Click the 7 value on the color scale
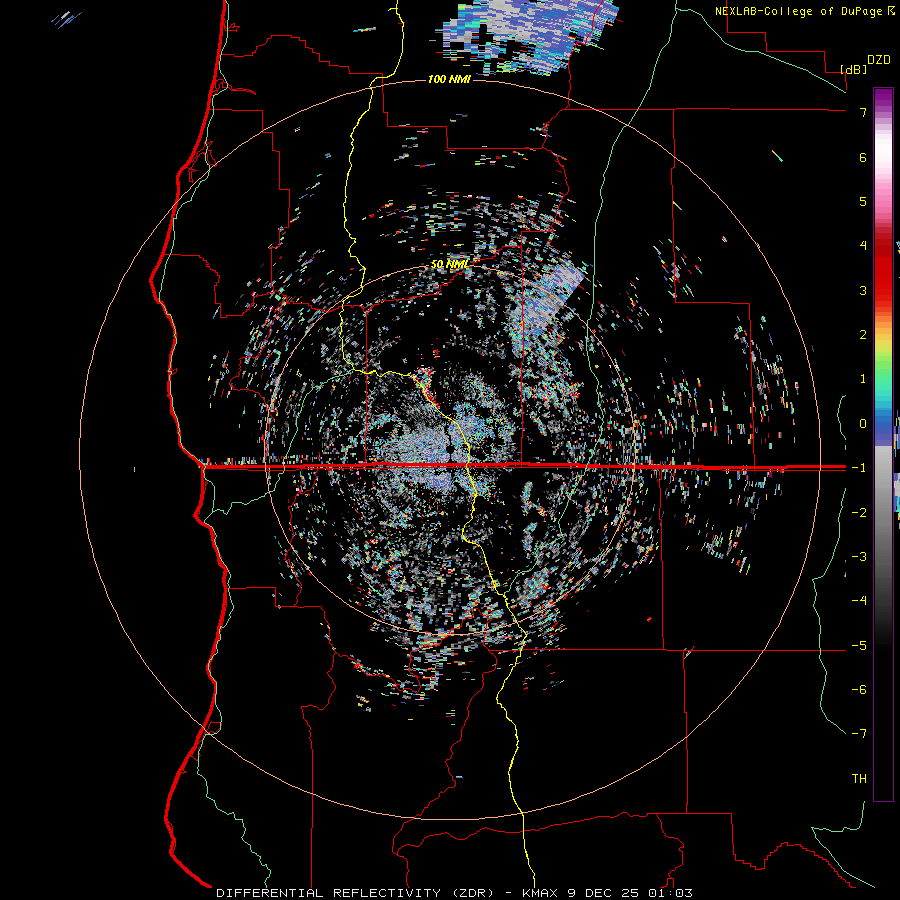 tap(863, 112)
